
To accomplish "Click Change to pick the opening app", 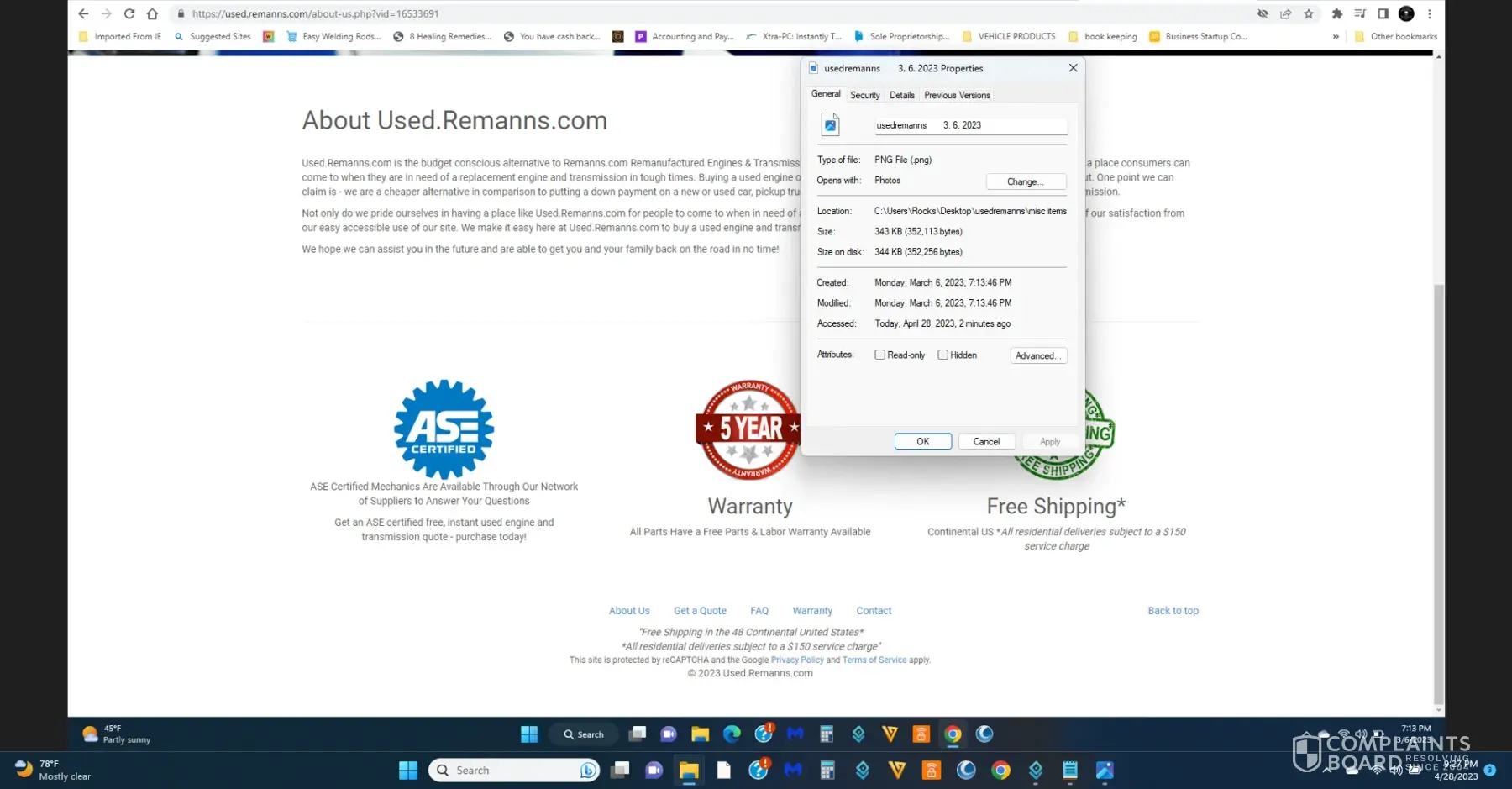I will [x=1026, y=181].
